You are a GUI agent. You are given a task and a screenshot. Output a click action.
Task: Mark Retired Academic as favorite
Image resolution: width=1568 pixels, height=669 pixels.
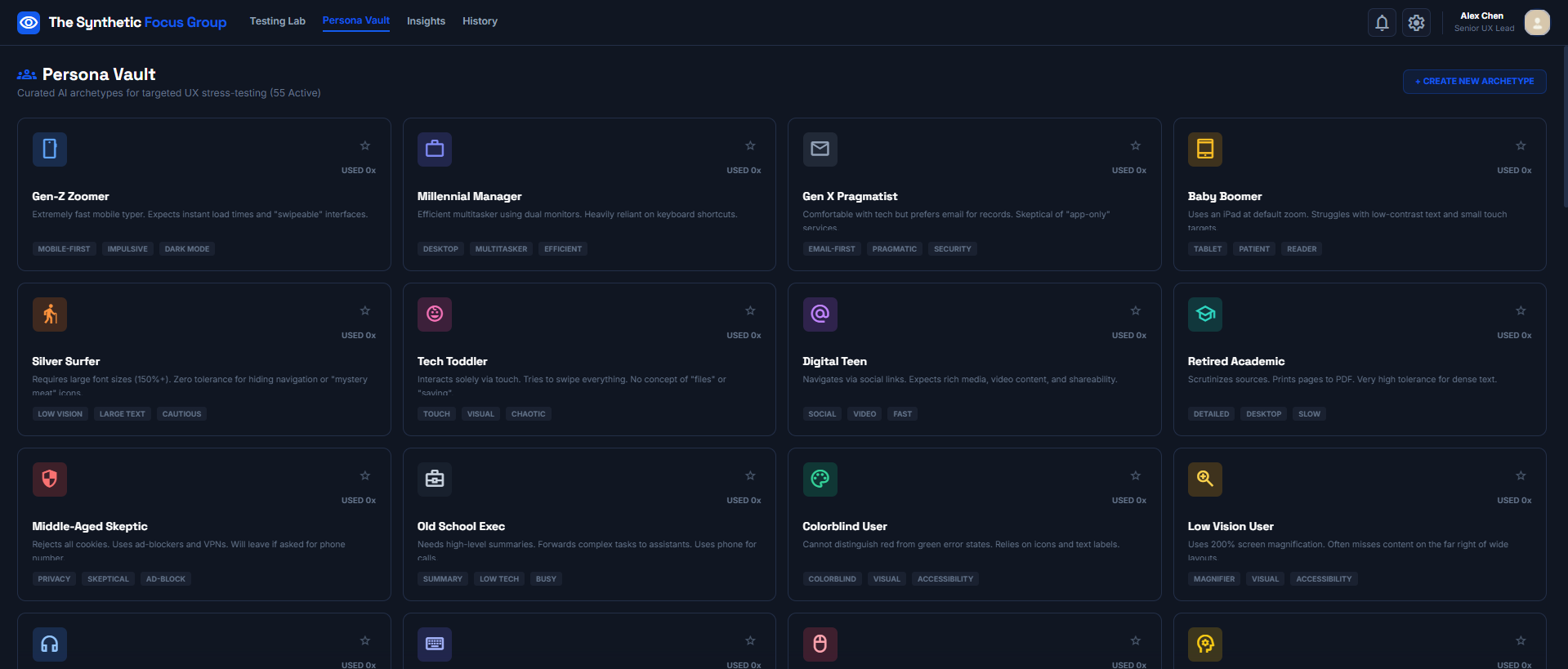(x=1521, y=310)
